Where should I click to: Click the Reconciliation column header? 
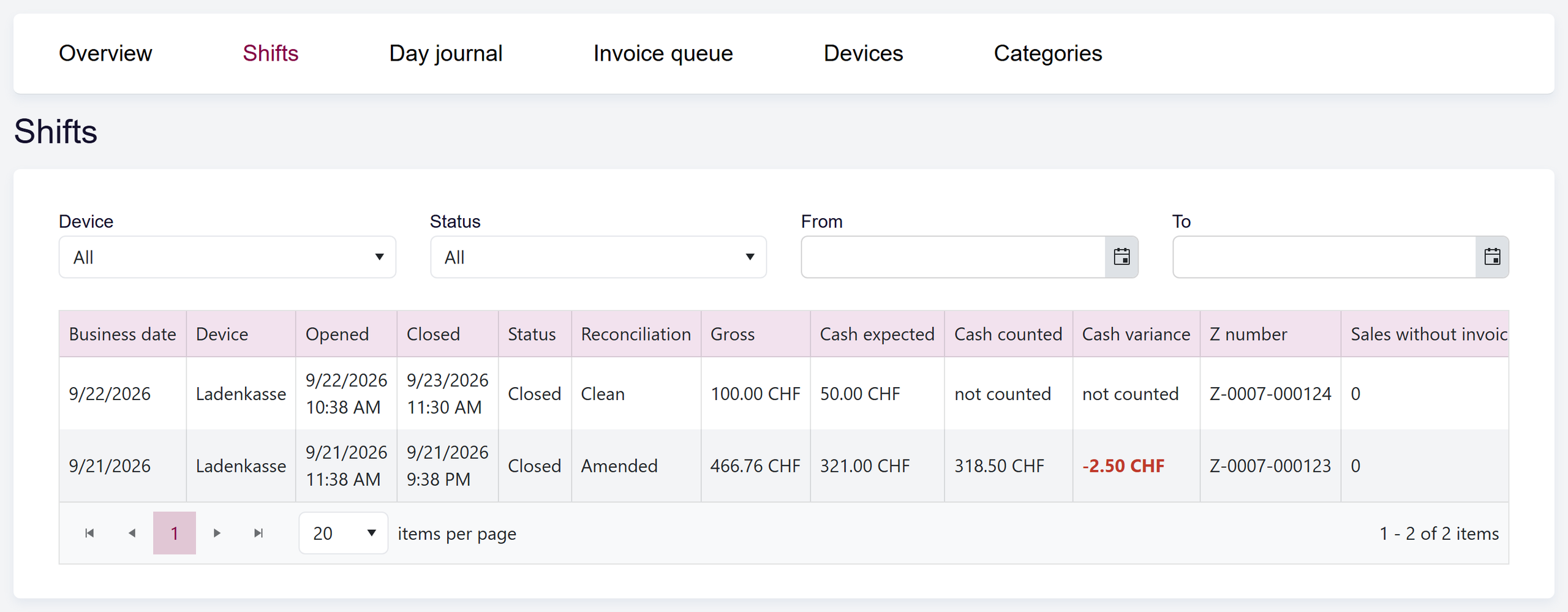[636, 334]
